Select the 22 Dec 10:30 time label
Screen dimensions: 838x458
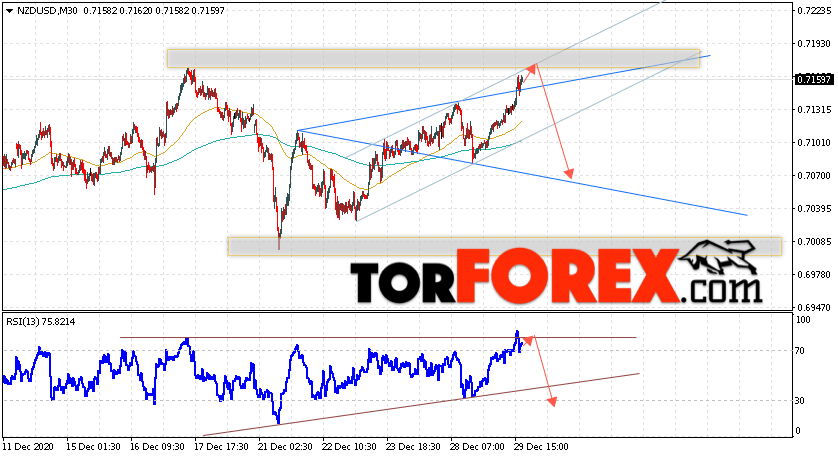(350, 446)
